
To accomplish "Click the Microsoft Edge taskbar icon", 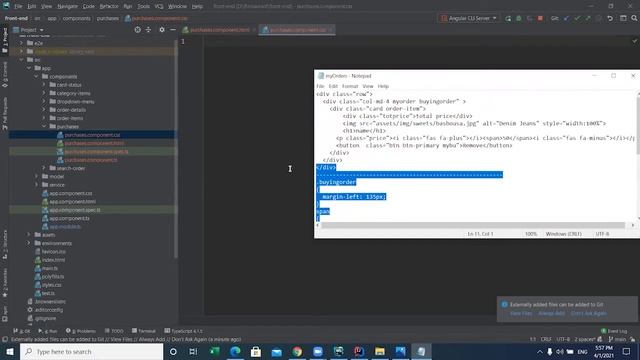I will 235,351.
